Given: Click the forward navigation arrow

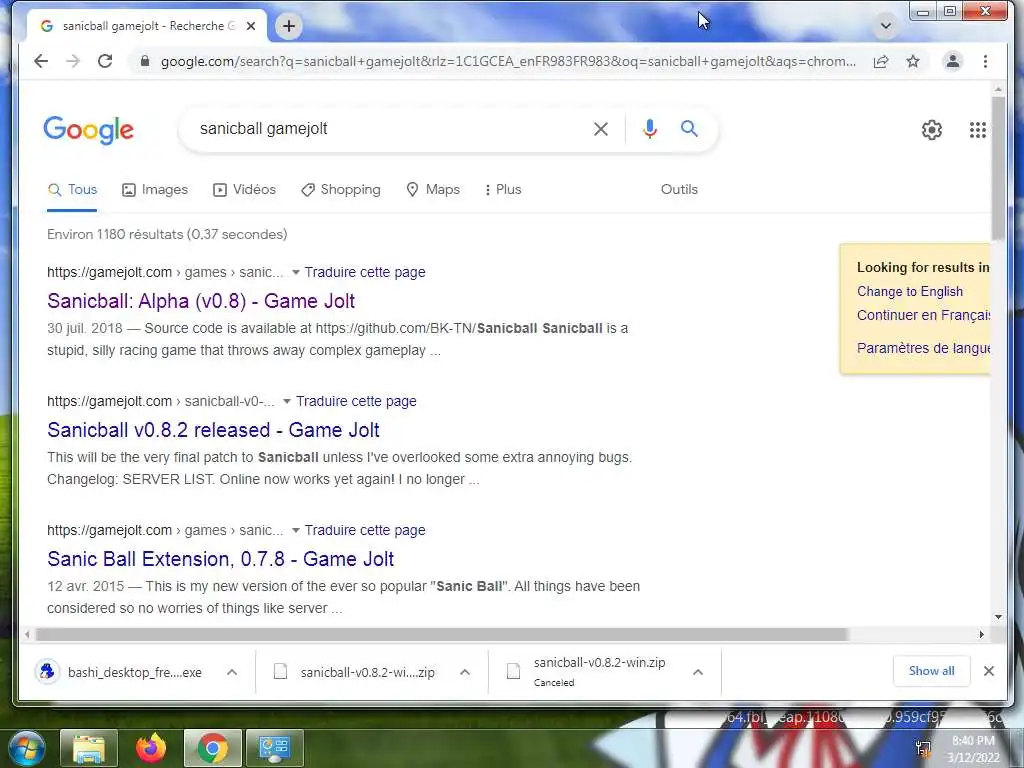Looking at the screenshot, I should tap(73, 61).
